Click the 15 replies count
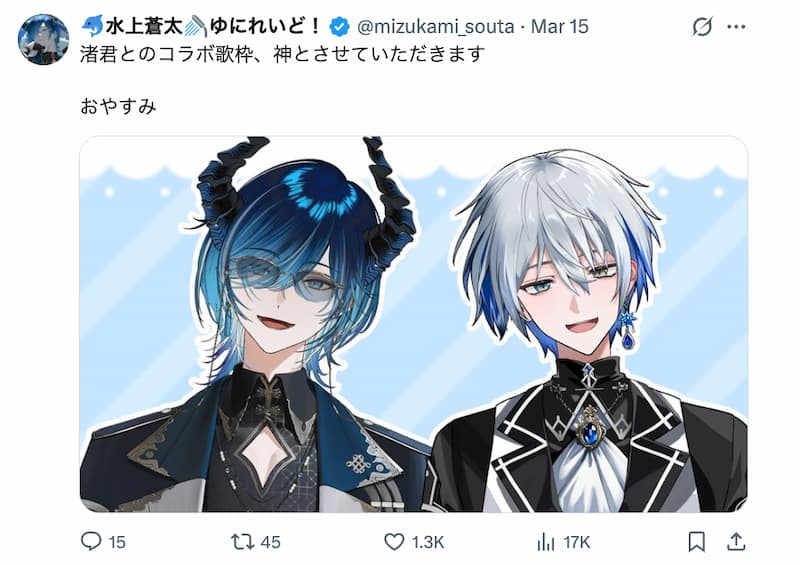 pos(117,542)
